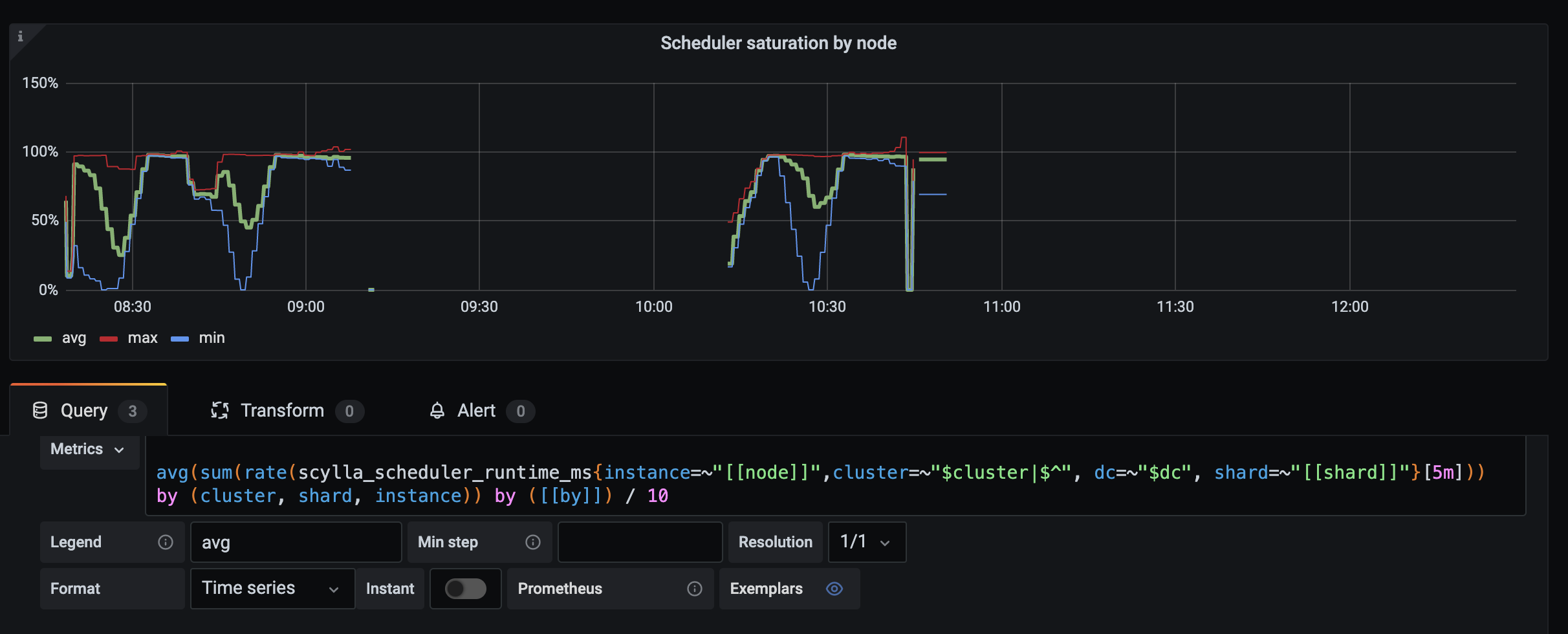Screen dimensions: 1568x634
Task: Switch to the Transform tab
Action: (x=282, y=410)
